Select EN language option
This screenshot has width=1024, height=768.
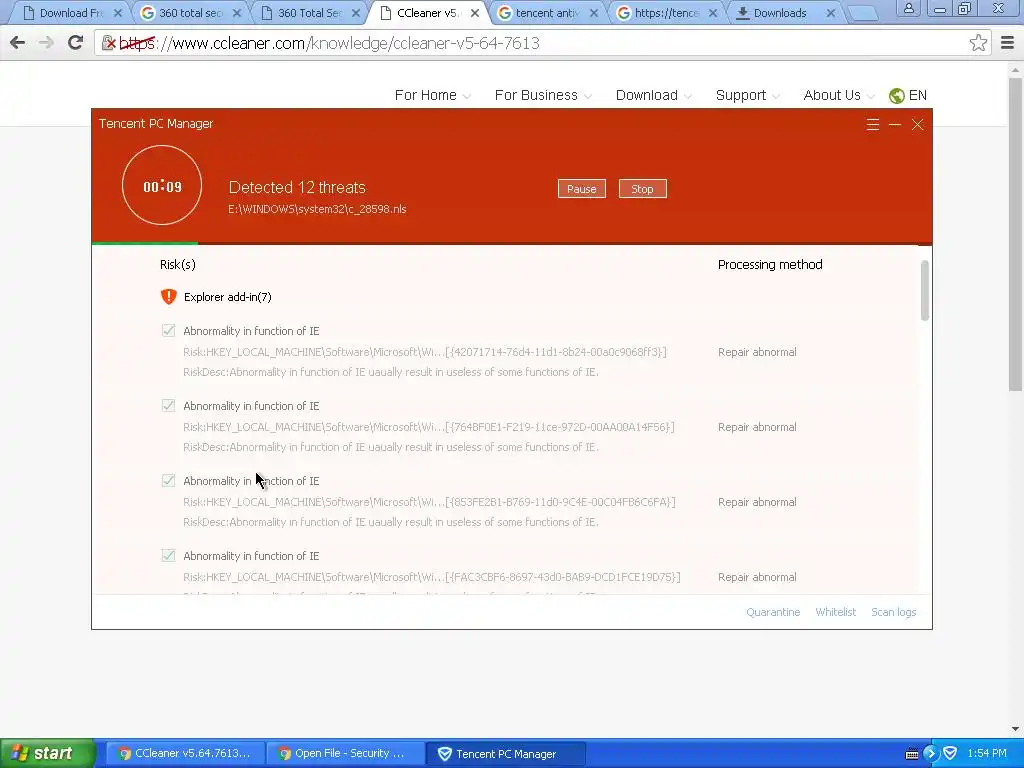tap(918, 95)
